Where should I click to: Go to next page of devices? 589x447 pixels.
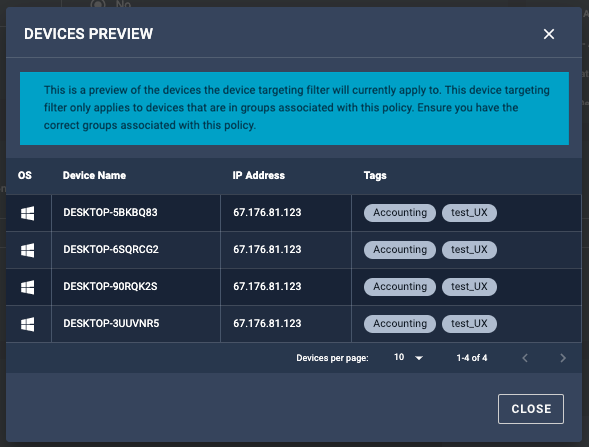[562, 358]
